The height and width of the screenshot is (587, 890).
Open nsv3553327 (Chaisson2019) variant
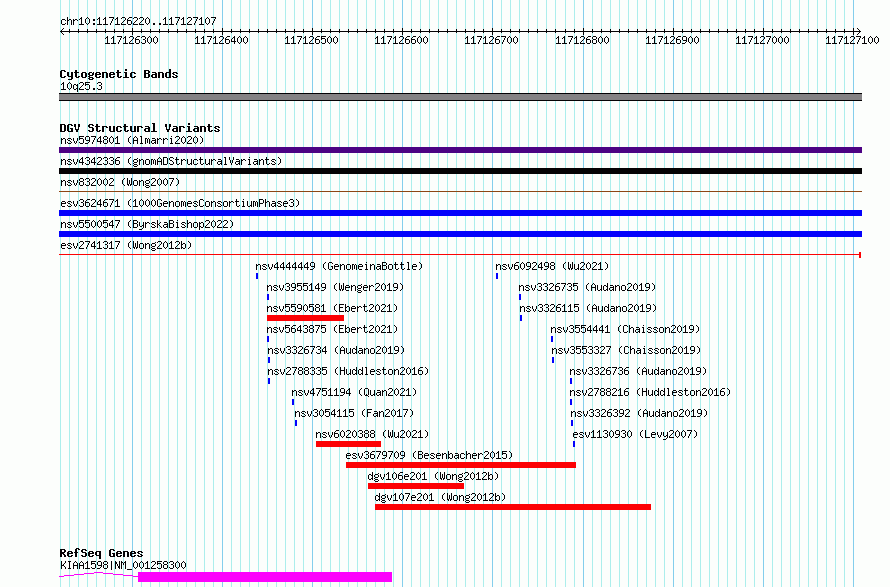pyautogui.click(x=626, y=350)
